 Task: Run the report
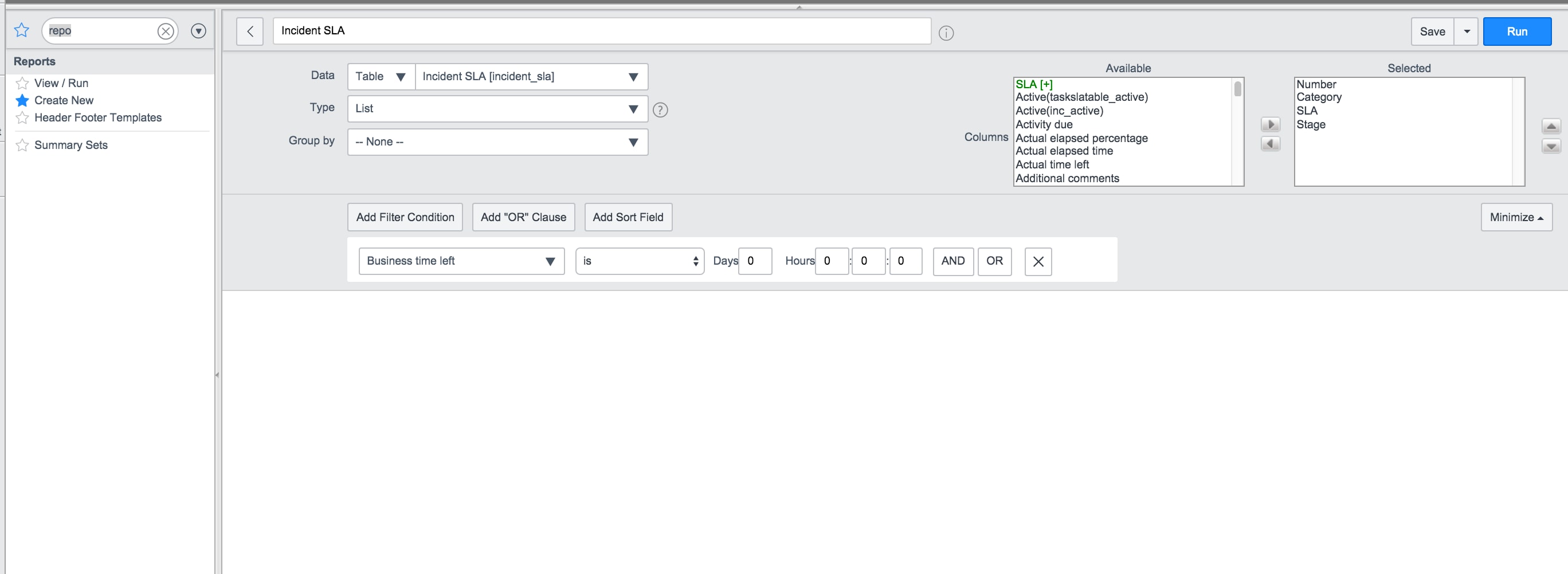point(1517,32)
